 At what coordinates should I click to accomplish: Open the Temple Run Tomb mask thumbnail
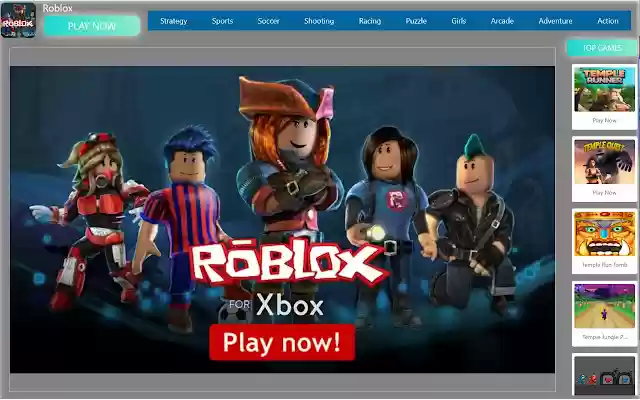pyautogui.click(x=604, y=234)
